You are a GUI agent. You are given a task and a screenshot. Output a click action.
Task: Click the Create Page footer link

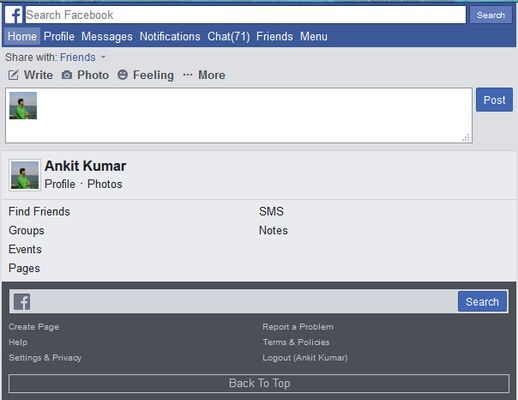pos(34,327)
